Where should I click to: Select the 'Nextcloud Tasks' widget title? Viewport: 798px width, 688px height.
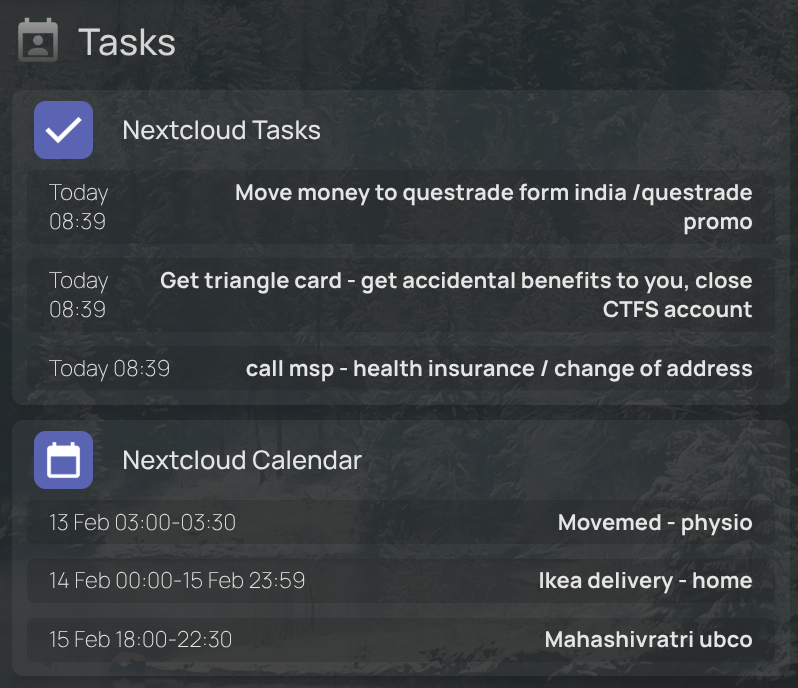(221, 130)
